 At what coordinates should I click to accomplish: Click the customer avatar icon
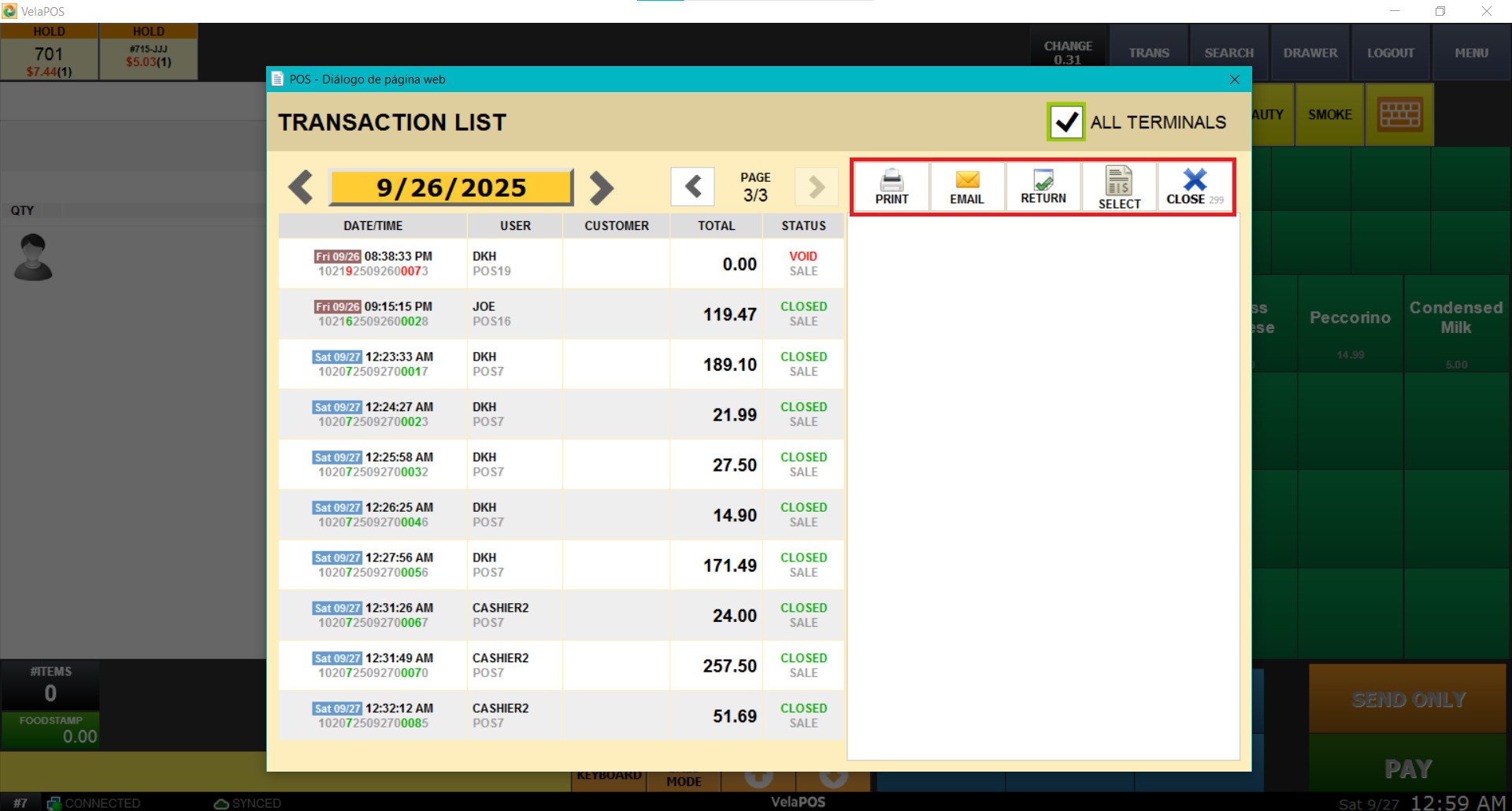coord(33,257)
